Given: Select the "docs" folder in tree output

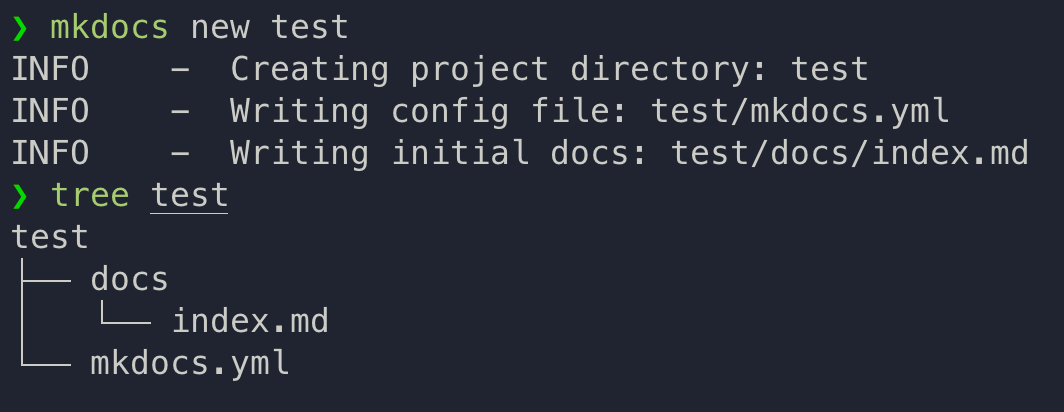Looking at the screenshot, I should coord(130,280).
